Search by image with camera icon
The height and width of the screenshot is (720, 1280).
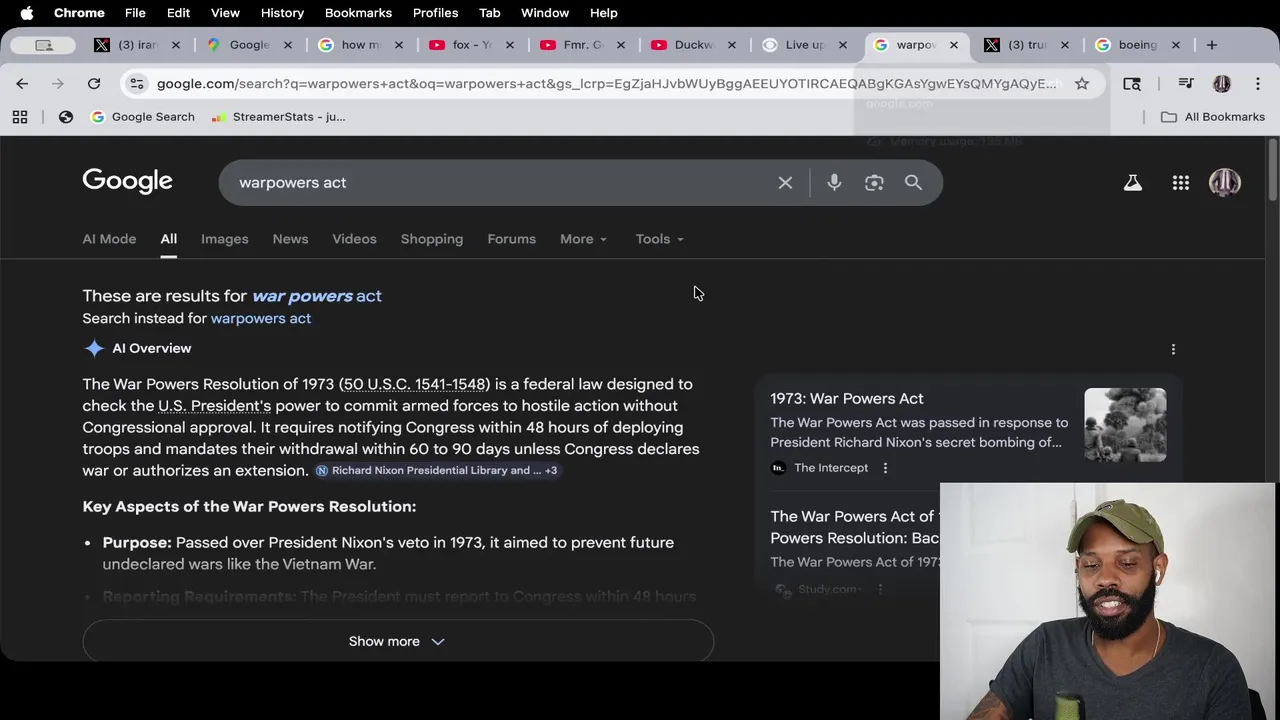[x=874, y=183]
